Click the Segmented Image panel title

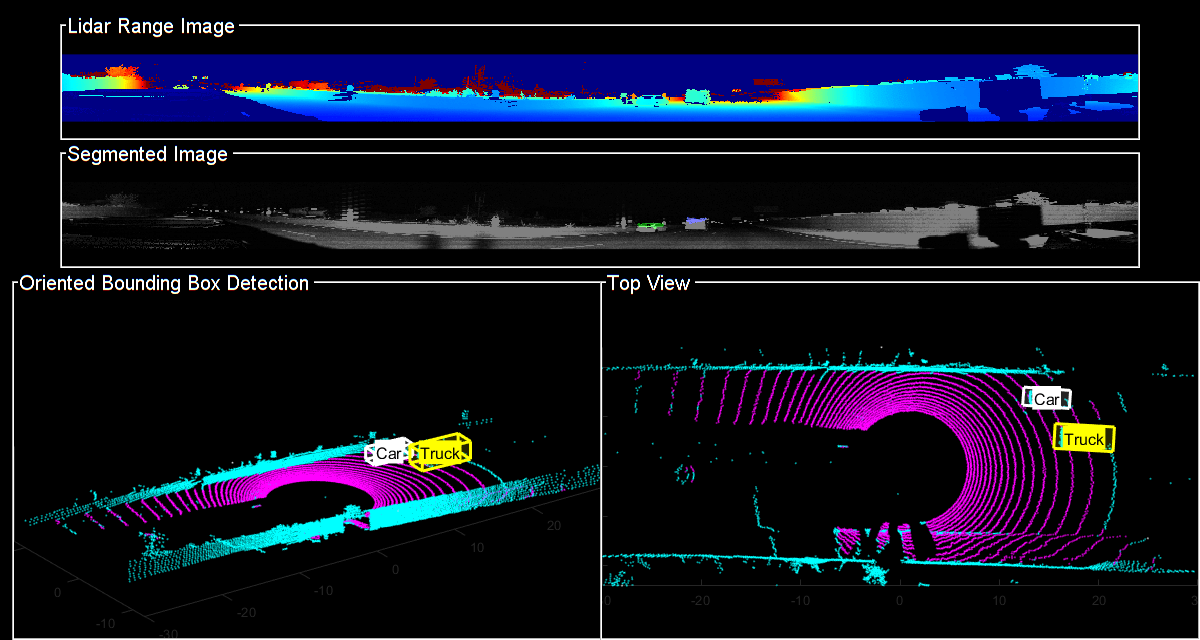(x=147, y=155)
